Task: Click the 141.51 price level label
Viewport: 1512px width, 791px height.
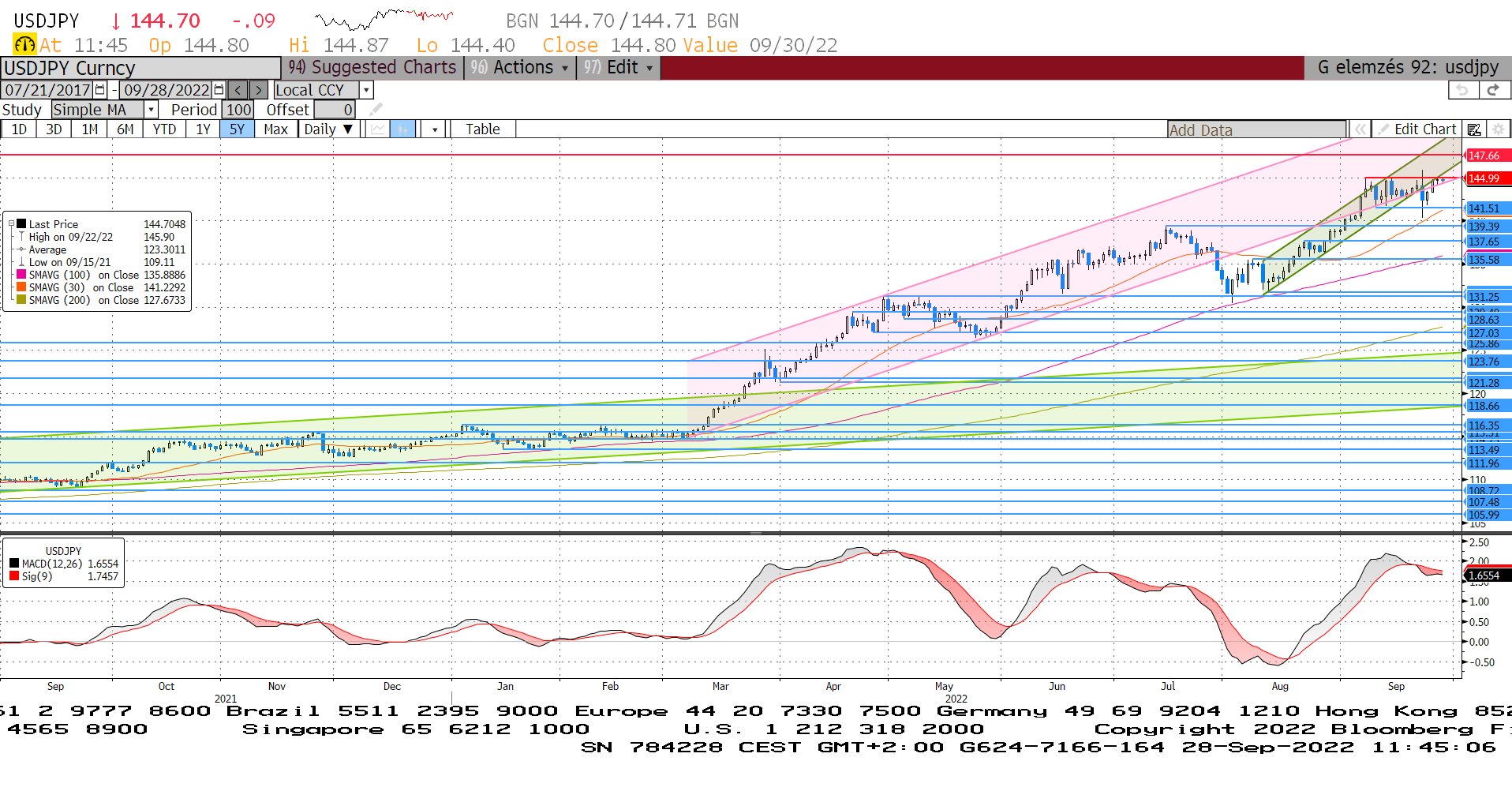Action: (1487, 208)
